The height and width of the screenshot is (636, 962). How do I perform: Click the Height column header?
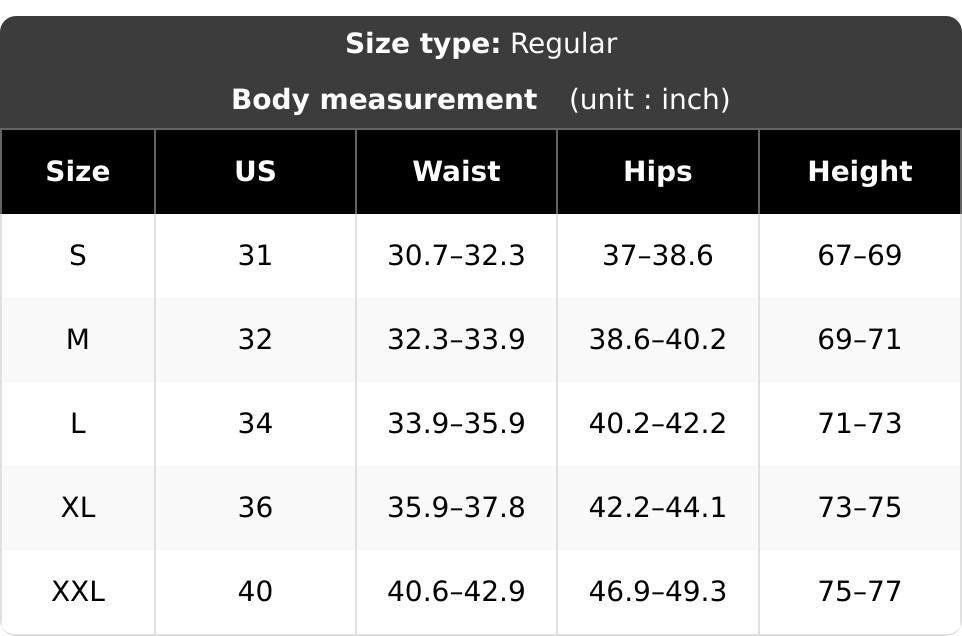pos(860,171)
